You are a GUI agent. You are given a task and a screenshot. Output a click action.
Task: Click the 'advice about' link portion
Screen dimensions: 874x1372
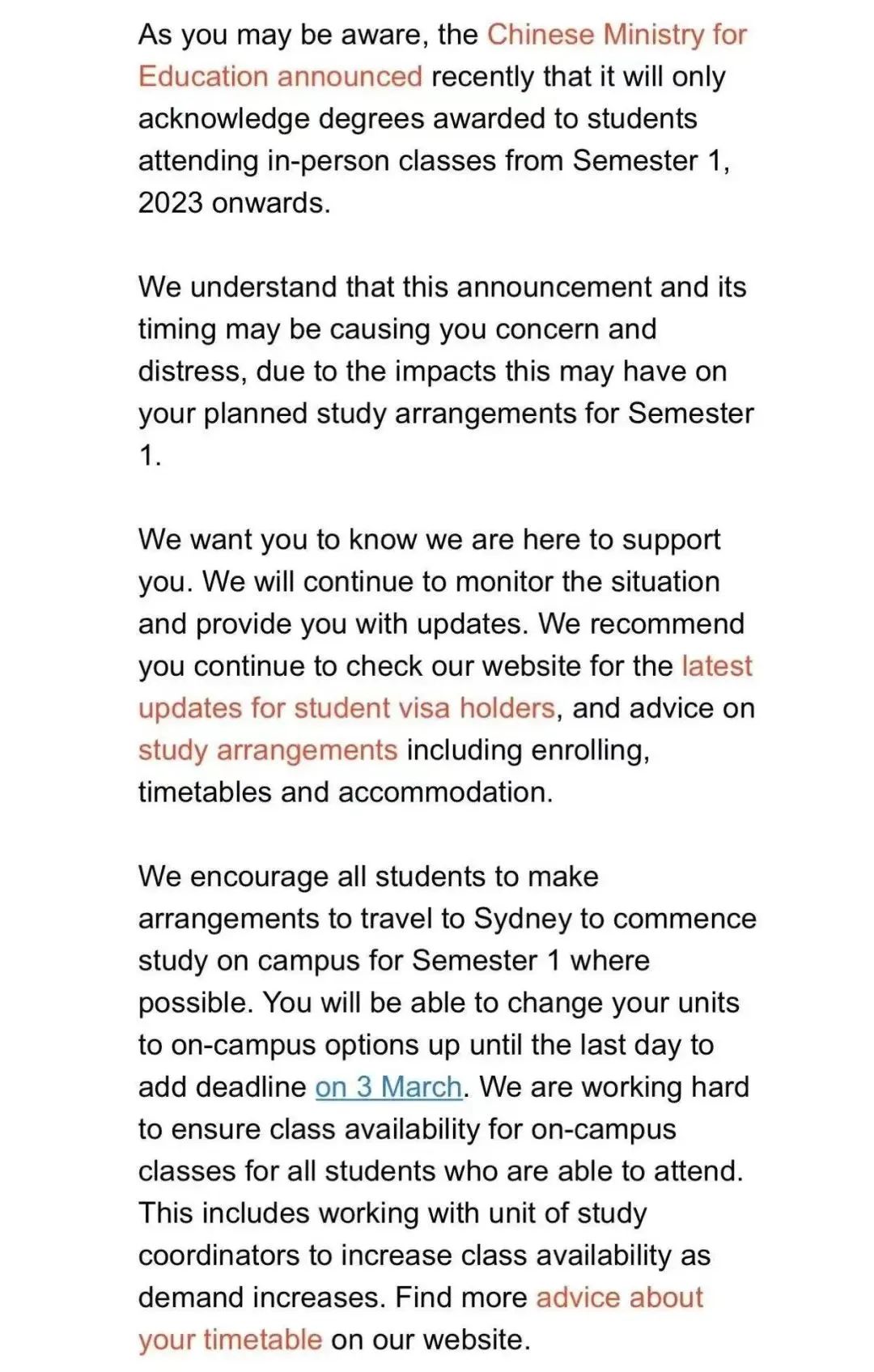pos(619,1298)
